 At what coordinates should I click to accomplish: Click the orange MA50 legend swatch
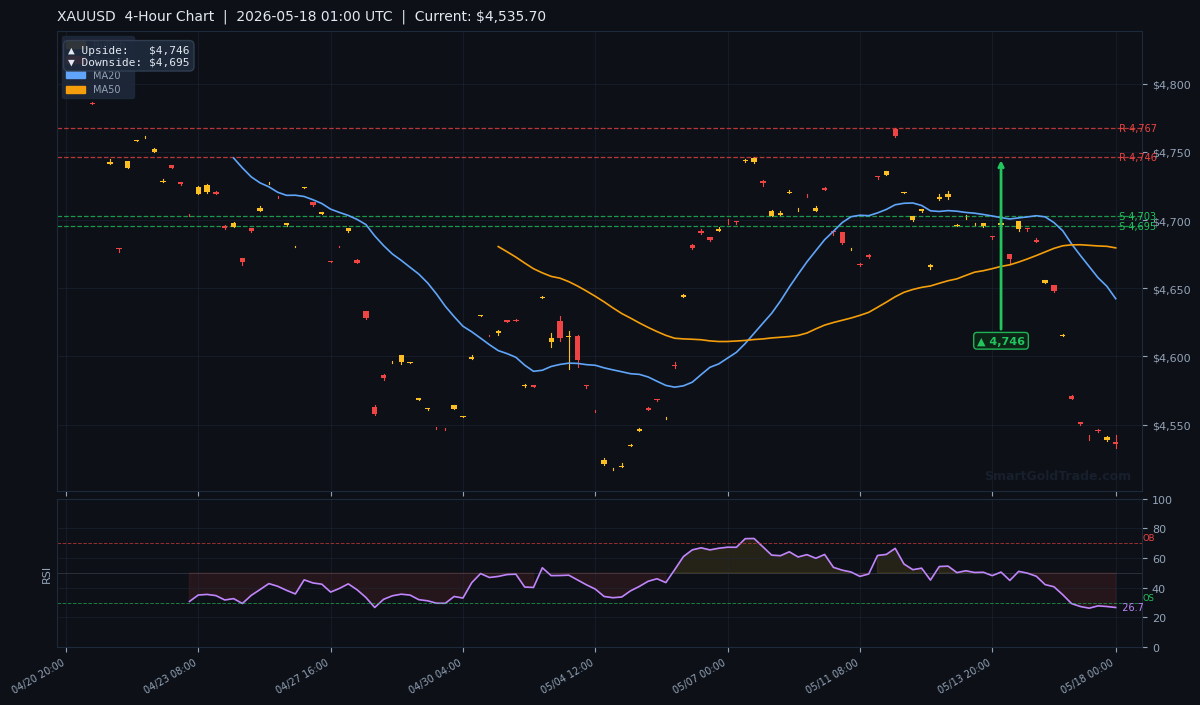76,90
